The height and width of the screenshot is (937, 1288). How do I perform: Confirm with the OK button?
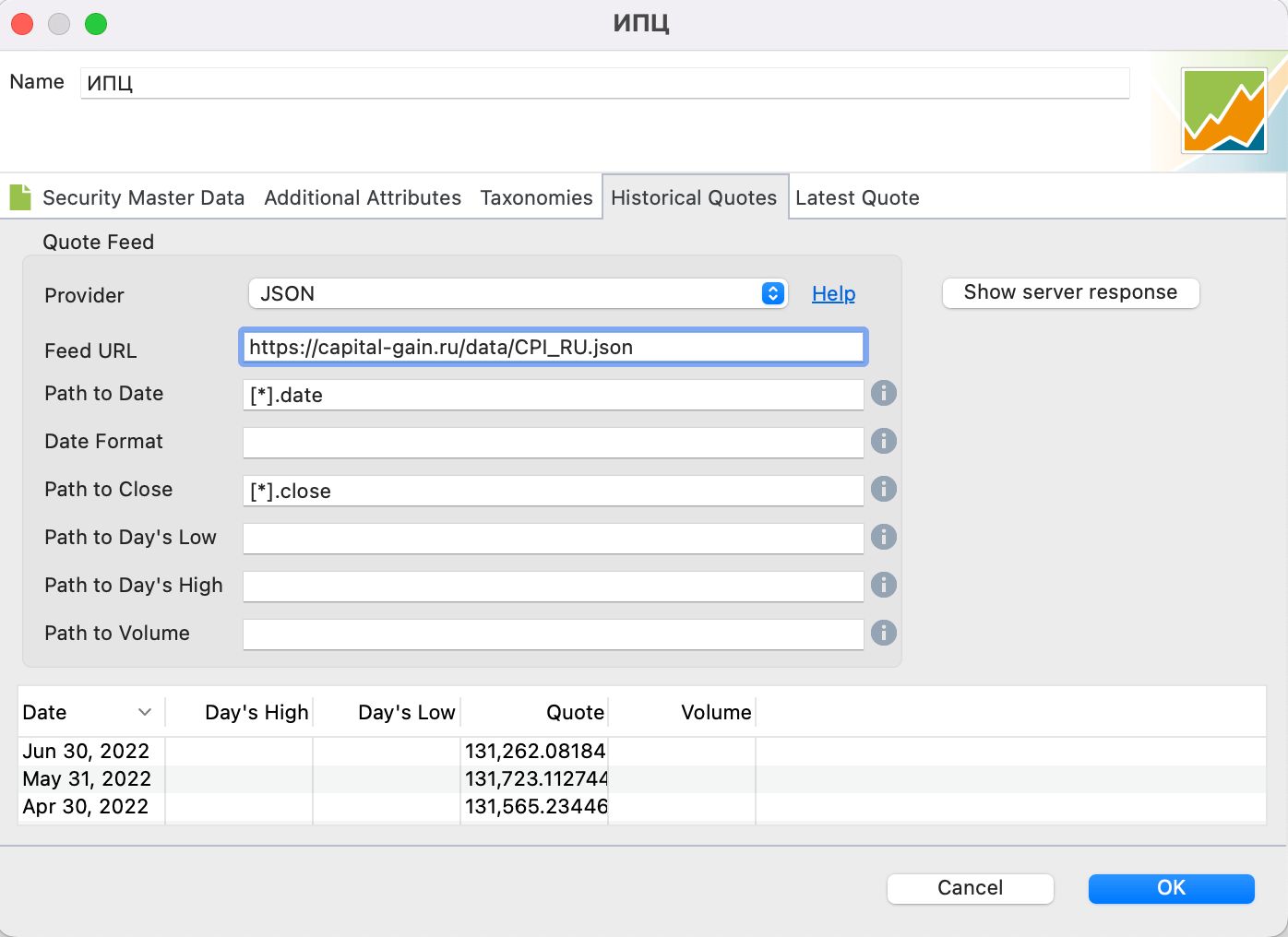(1171, 888)
